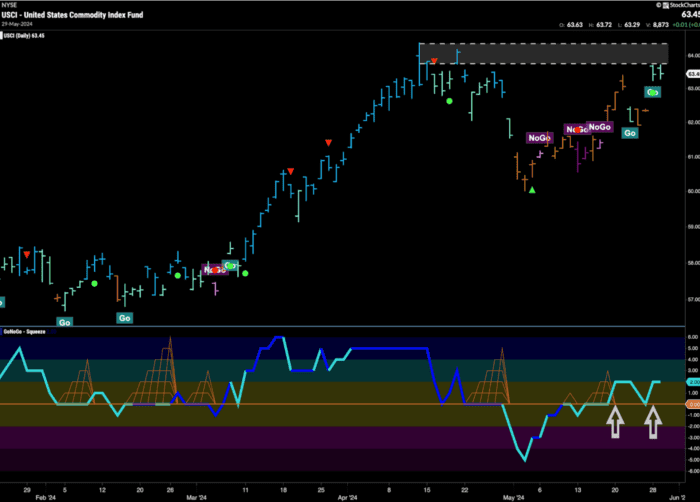Click the Feb '24 month label
Screen dimensions: 700x502
pos(46,498)
